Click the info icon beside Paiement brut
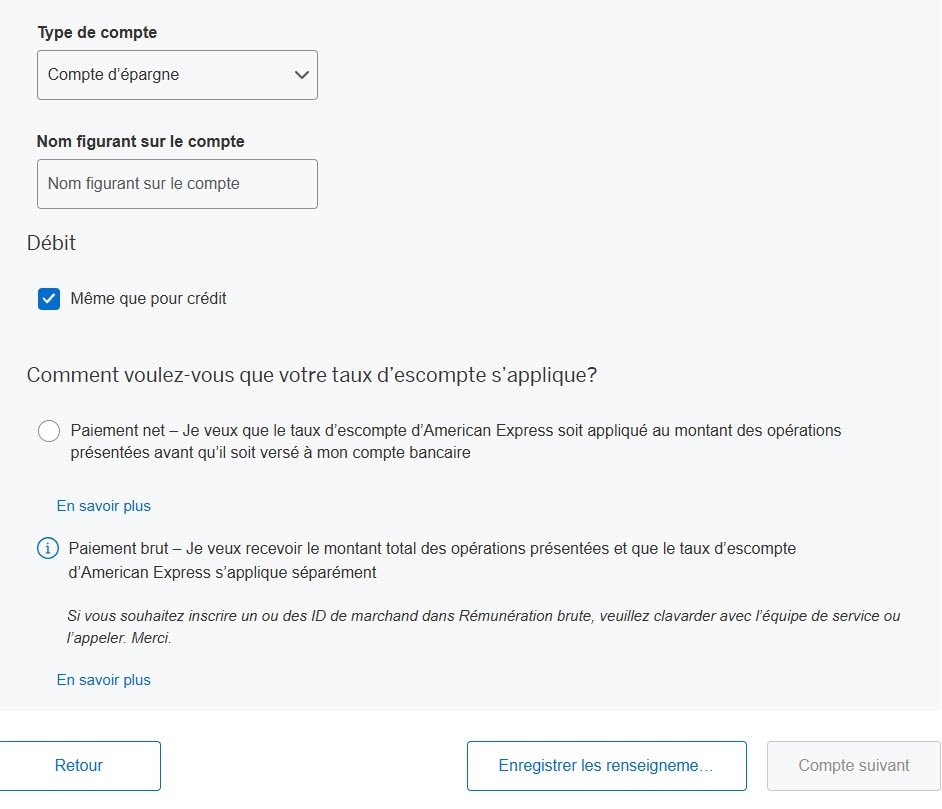This screenshot has height=809, width=942. point(47,549)
